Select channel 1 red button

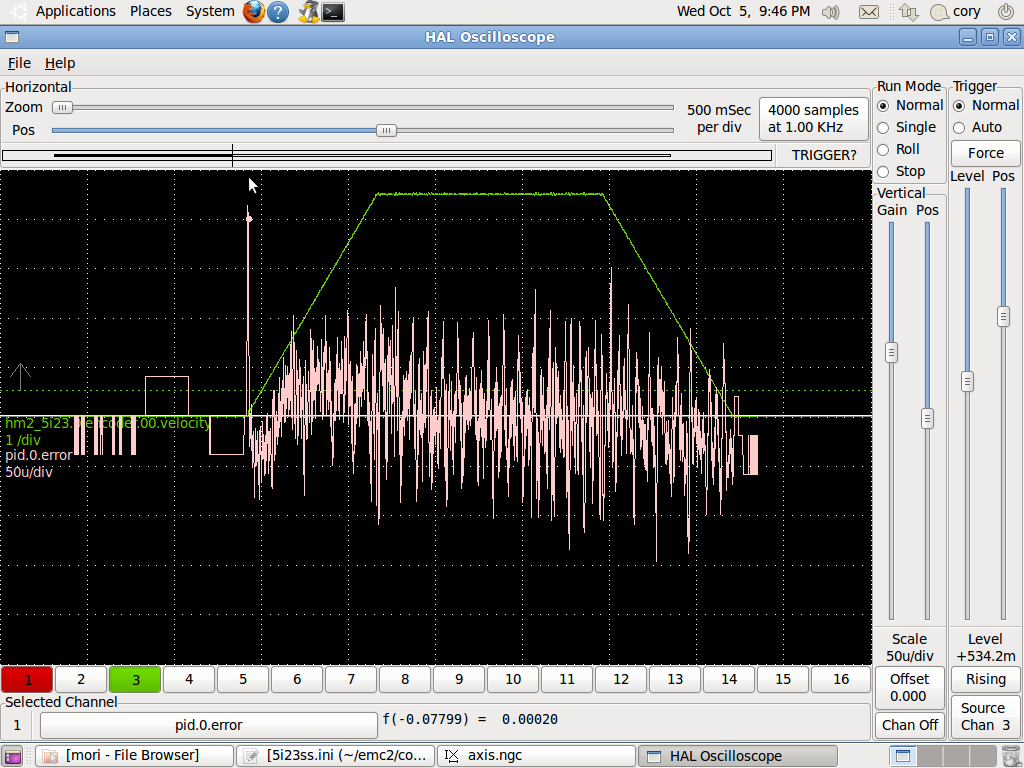pos(27,680)
